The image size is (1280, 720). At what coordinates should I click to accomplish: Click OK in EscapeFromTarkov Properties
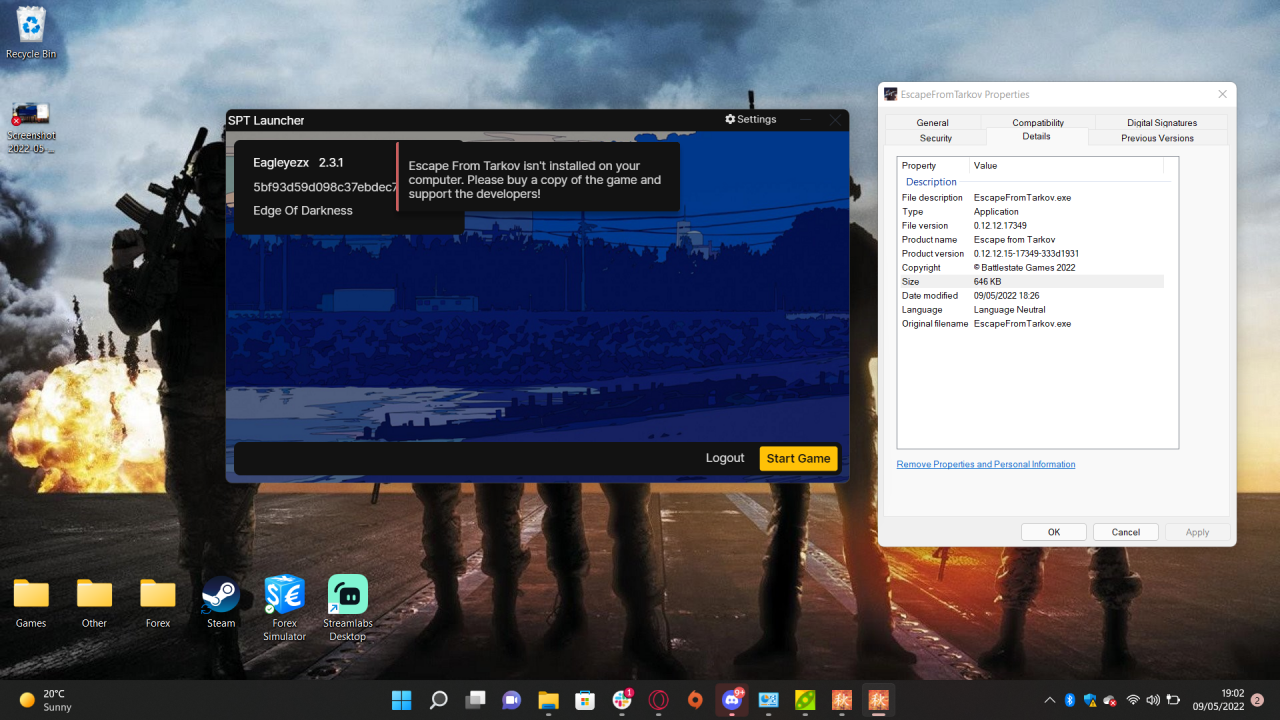(1054, 532)
